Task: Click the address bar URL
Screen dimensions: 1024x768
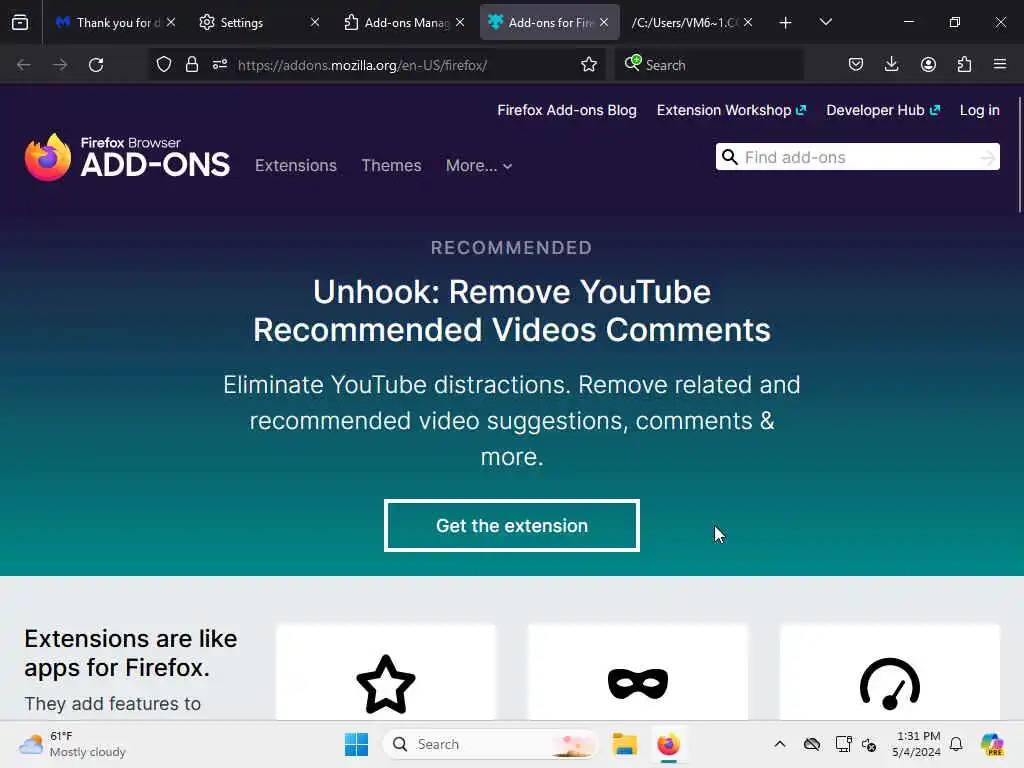Action: point(362,65)
